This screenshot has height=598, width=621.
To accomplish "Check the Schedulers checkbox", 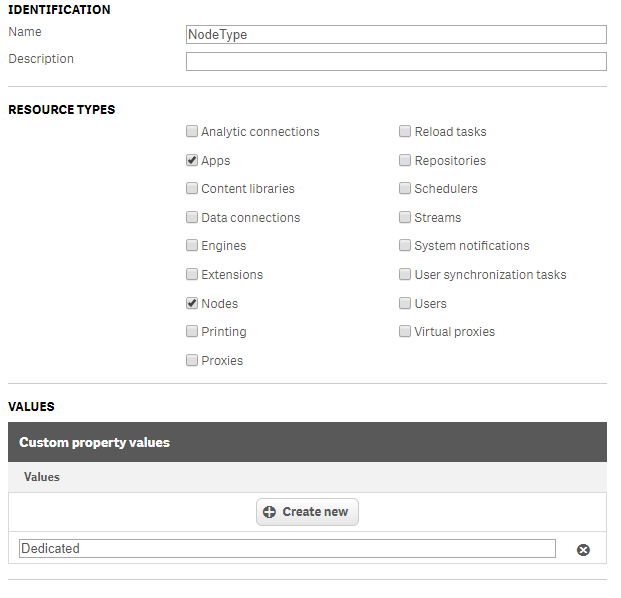I will (x=405, y=188).
